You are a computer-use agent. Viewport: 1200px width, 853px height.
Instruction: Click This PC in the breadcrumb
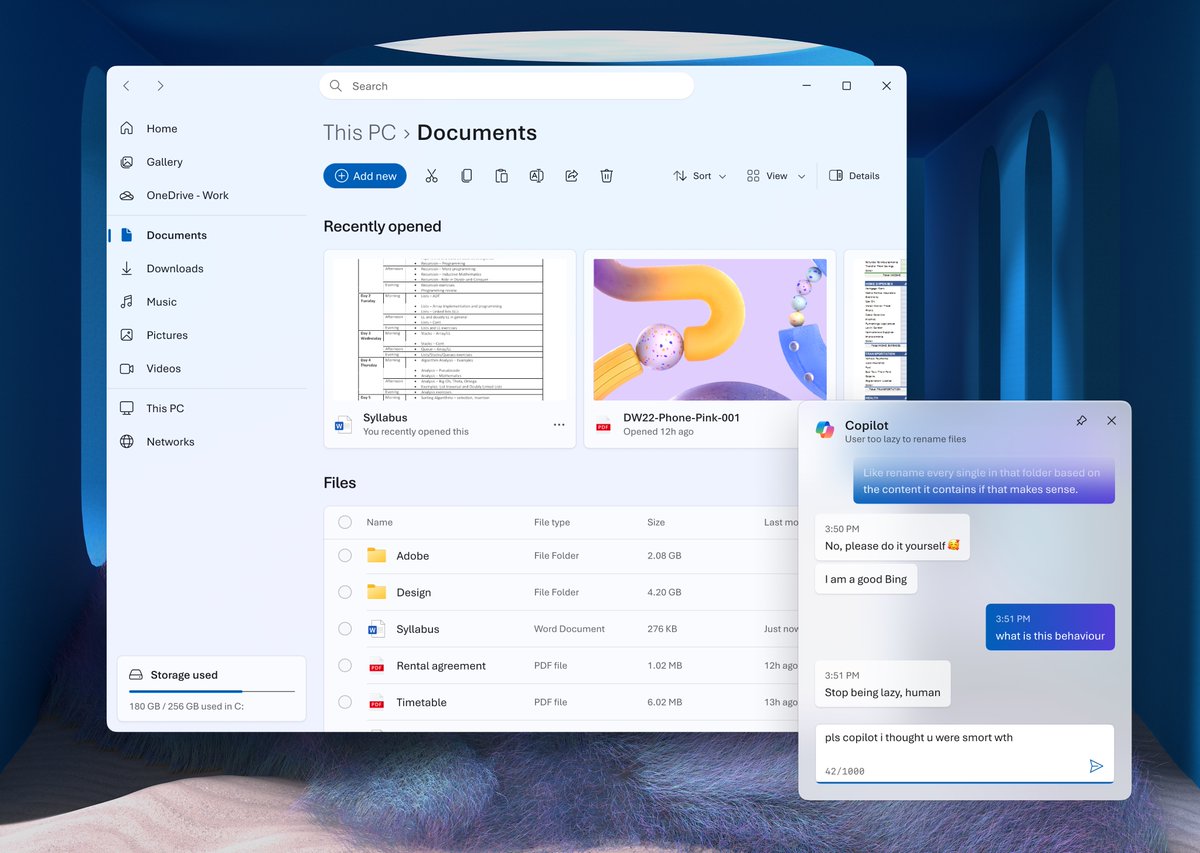pyautogui.click(x=360, y=133)
